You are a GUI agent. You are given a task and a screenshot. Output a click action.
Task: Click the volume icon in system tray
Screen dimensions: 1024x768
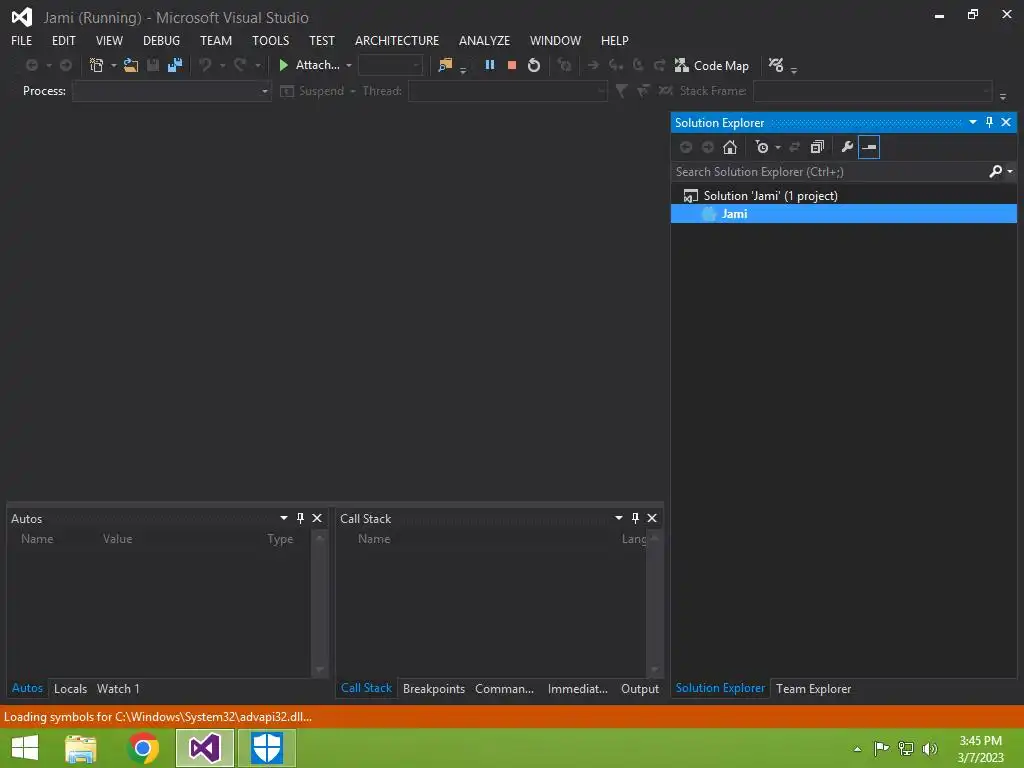(x=930, y=748)
